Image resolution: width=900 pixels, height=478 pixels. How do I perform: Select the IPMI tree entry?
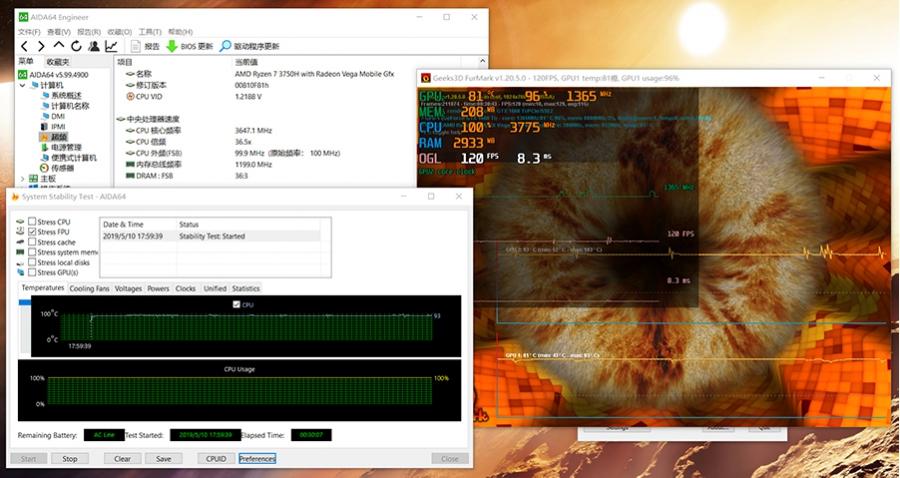point(53,126)
